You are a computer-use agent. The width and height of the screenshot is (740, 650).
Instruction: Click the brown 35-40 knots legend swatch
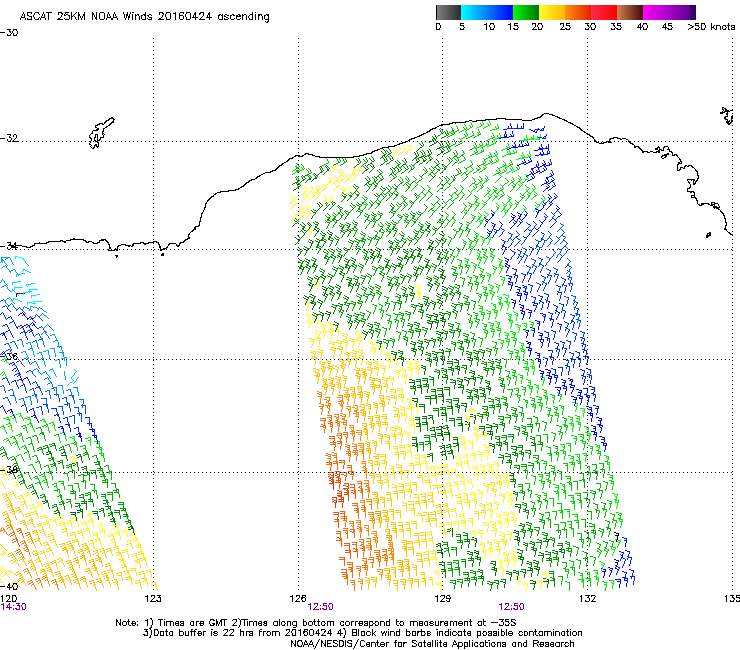630,12
